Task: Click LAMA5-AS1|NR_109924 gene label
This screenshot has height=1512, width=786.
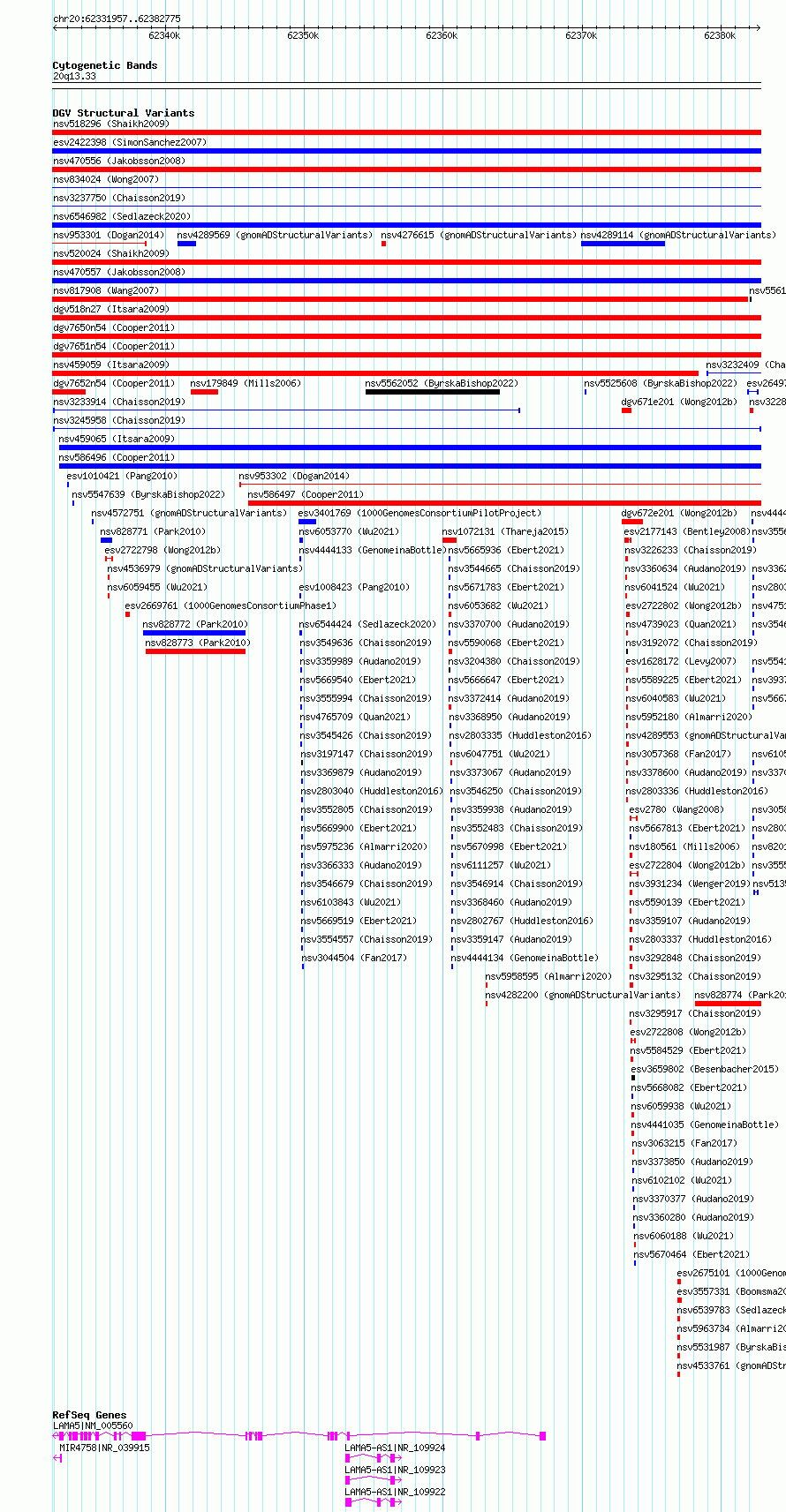Action: pos(395,1448)
